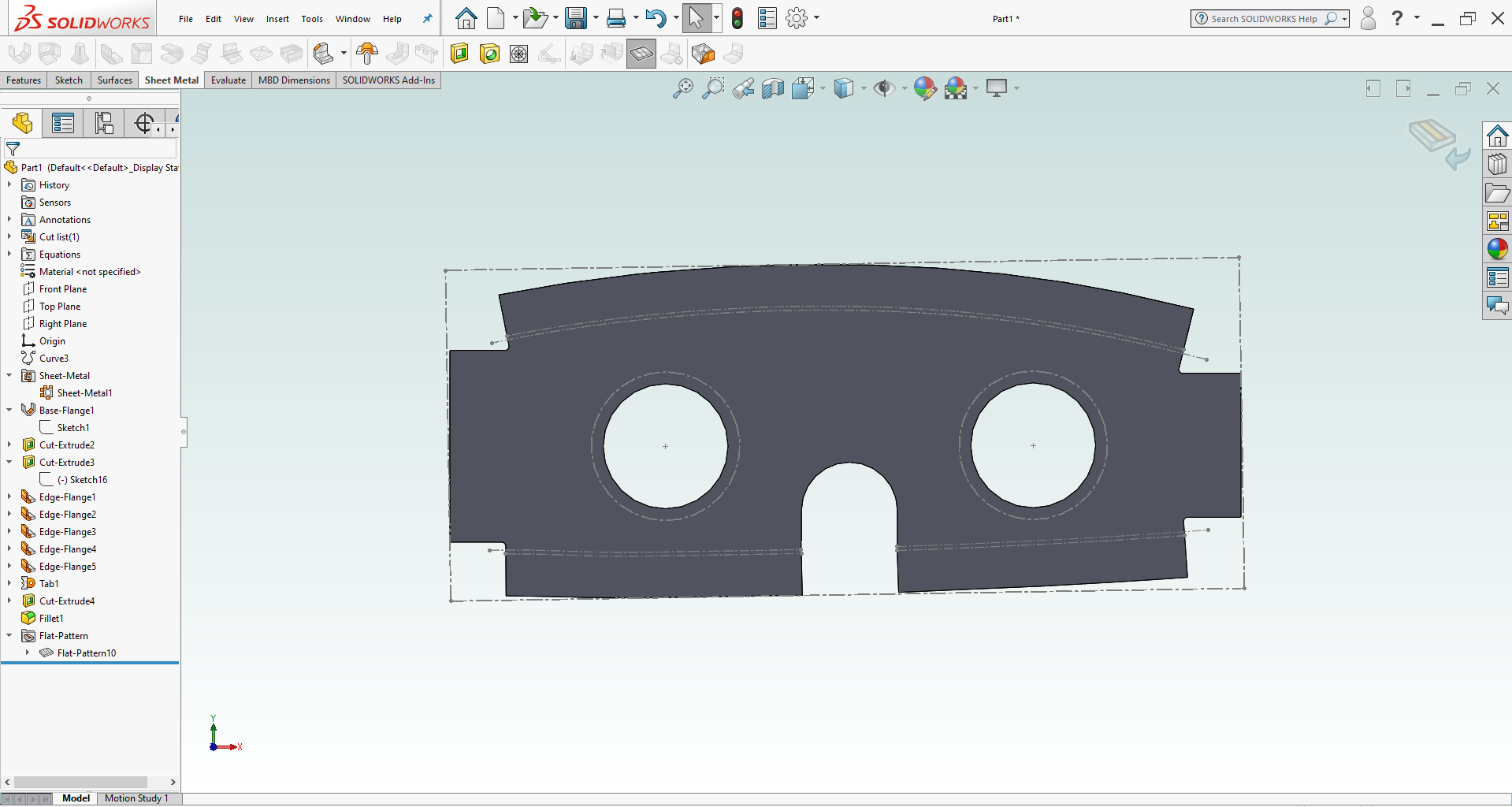The image size is (1512, 807).
Task: Click the Zoom to Area icon
Action: click(x=713, y=88)
